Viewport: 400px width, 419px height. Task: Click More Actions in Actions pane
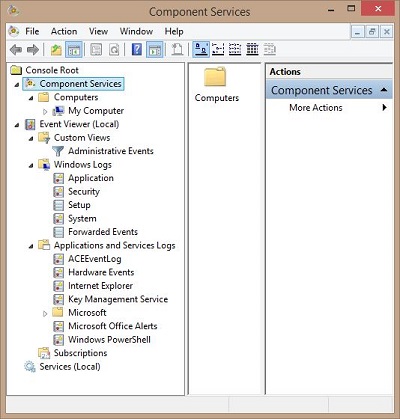(x=316, y=108)
